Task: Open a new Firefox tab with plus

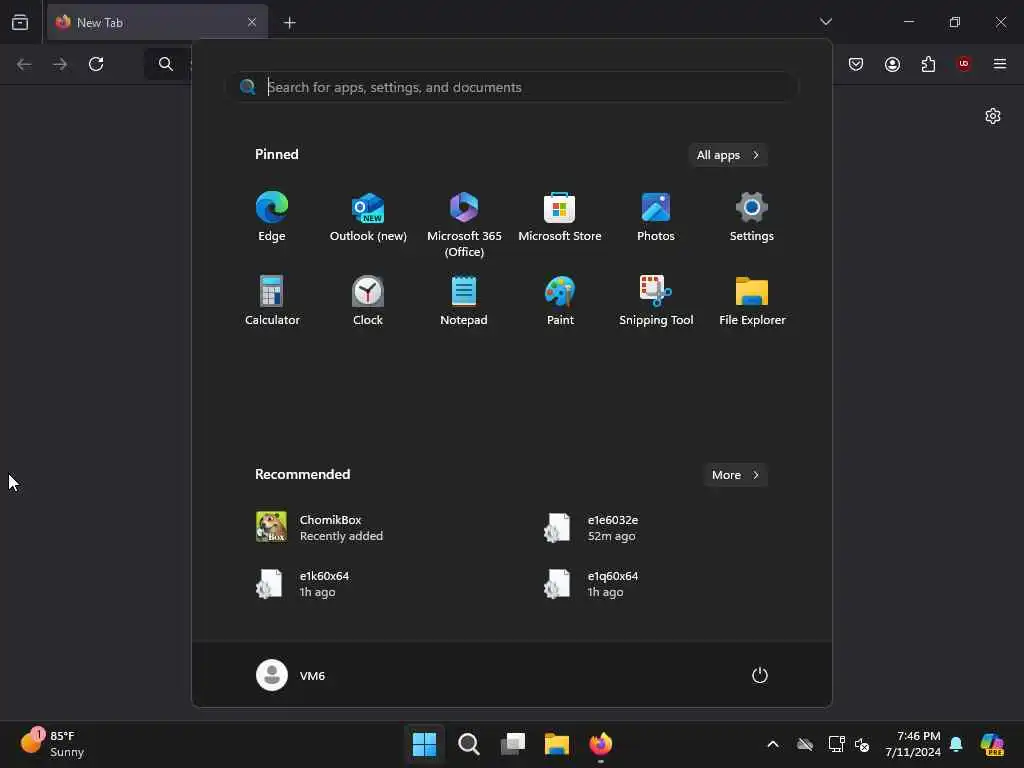Action: point(289,23)
